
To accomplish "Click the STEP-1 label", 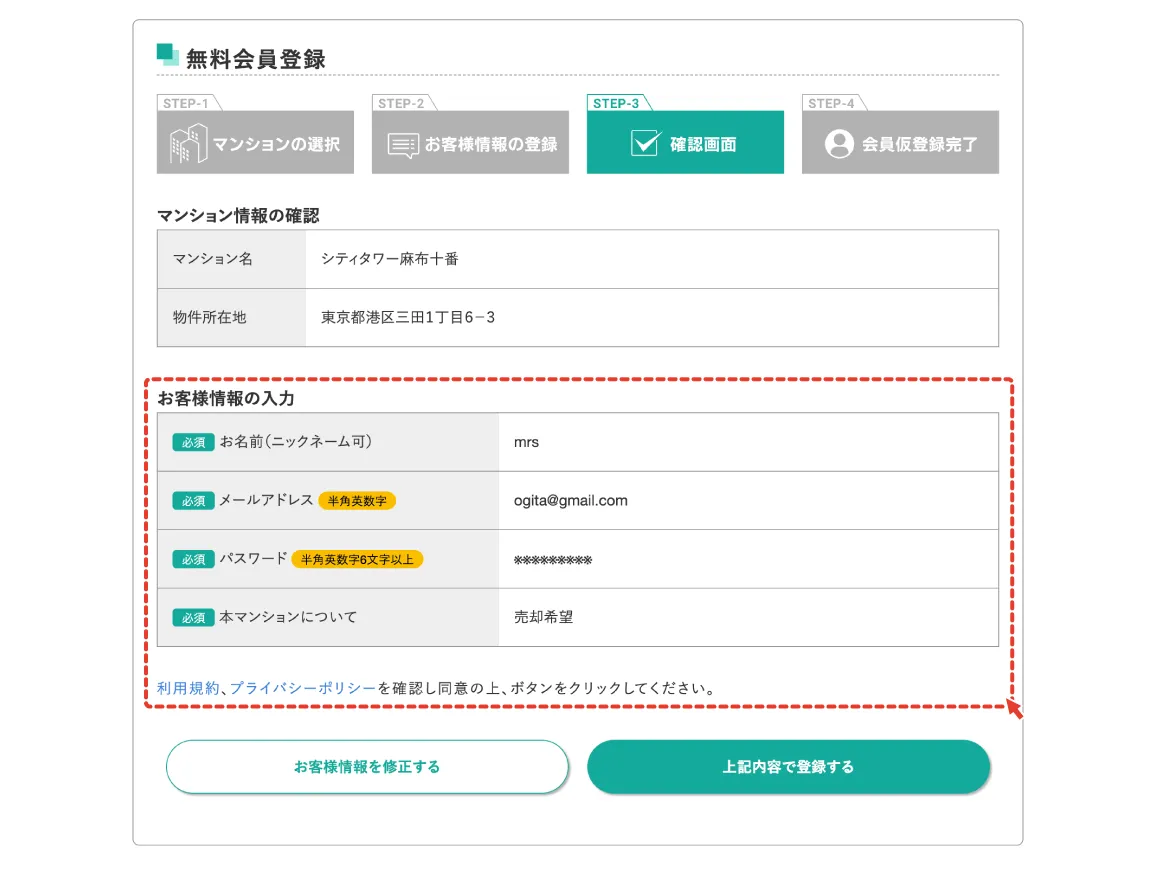I will coord(186,103).
